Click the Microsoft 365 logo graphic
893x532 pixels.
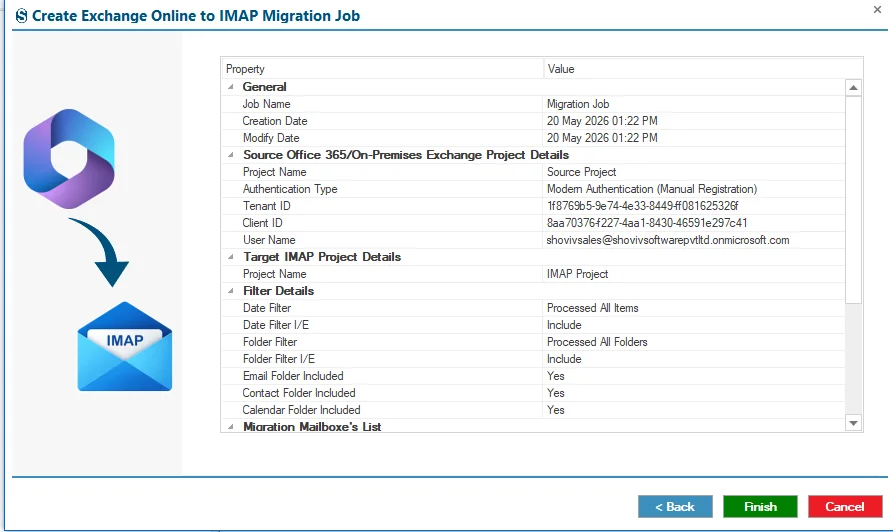click(x=69, y=159)
